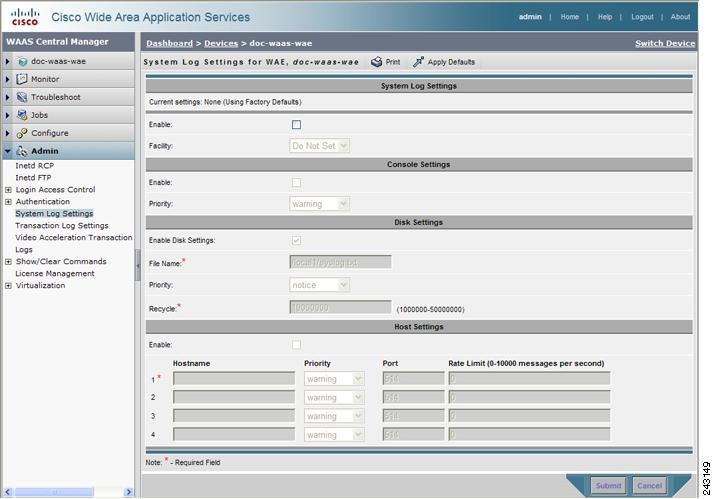Click the disk File Name field
This screenshot has width=712, height=499.
tap(340, 262)
